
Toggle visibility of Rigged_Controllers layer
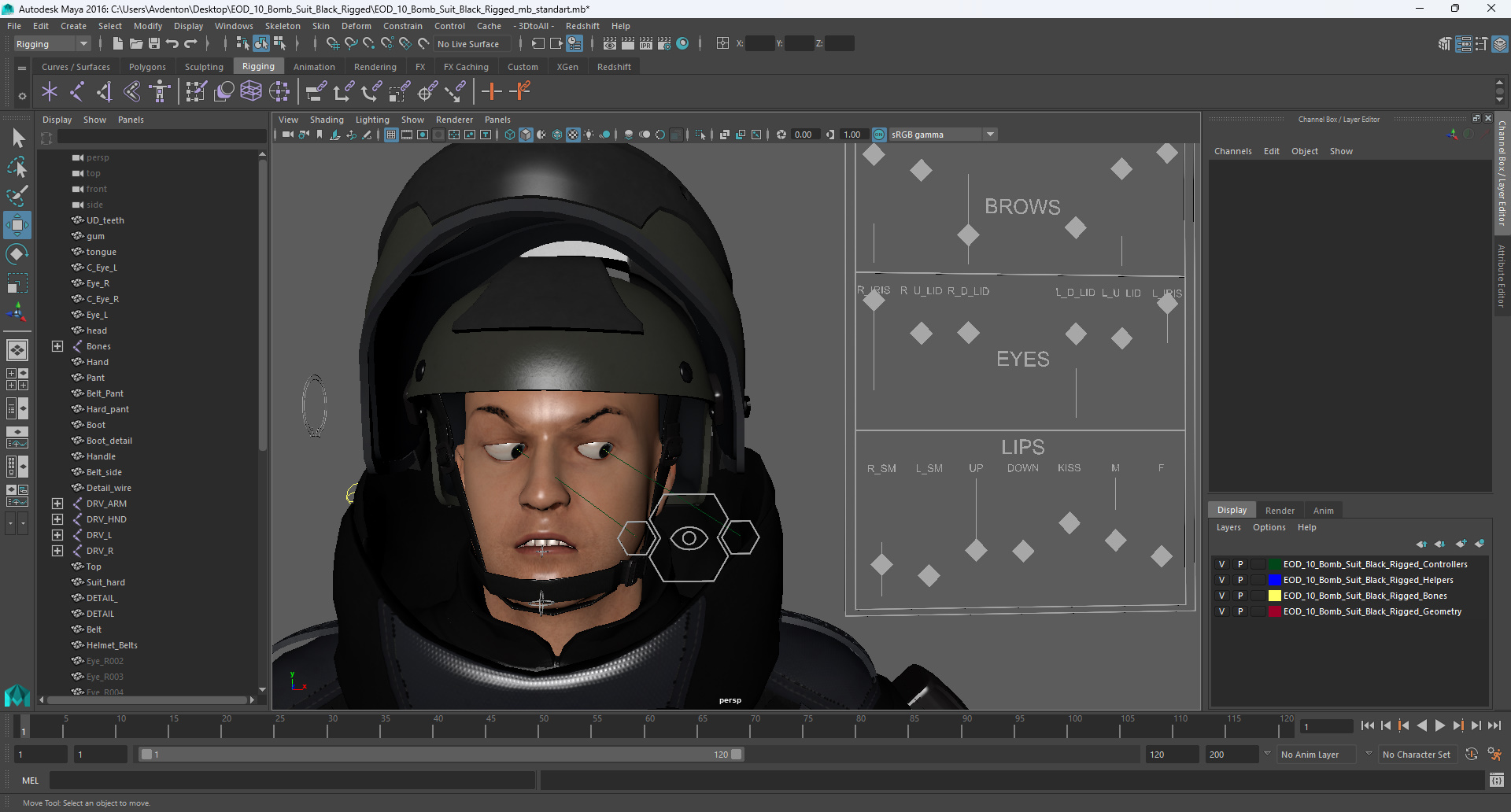(x=1221, y=564)
